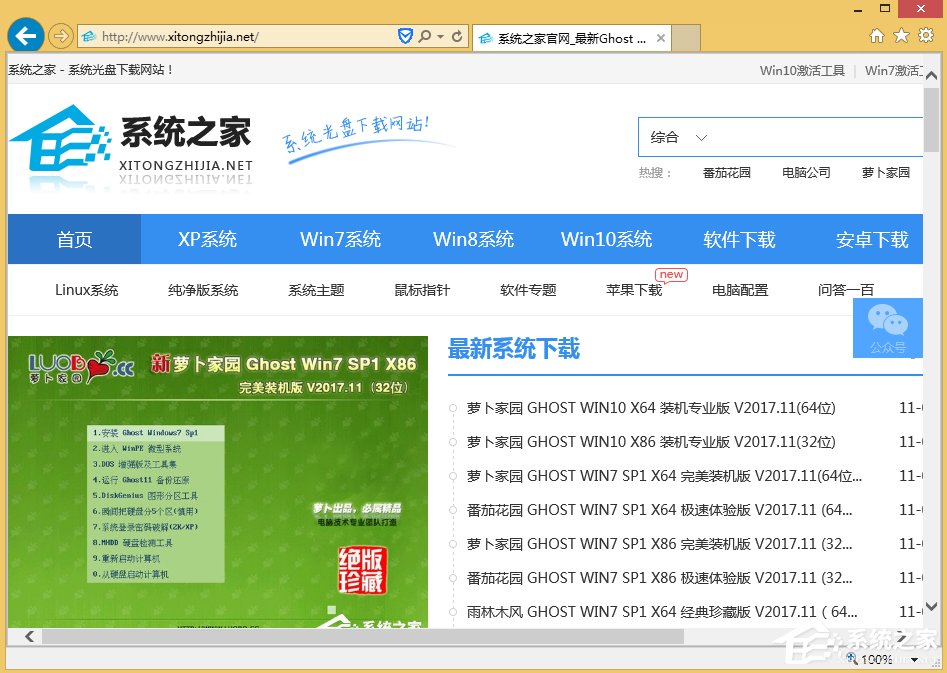Click inside the address bar field
Viewport: 947px width, 673px height.
[230, 35]
